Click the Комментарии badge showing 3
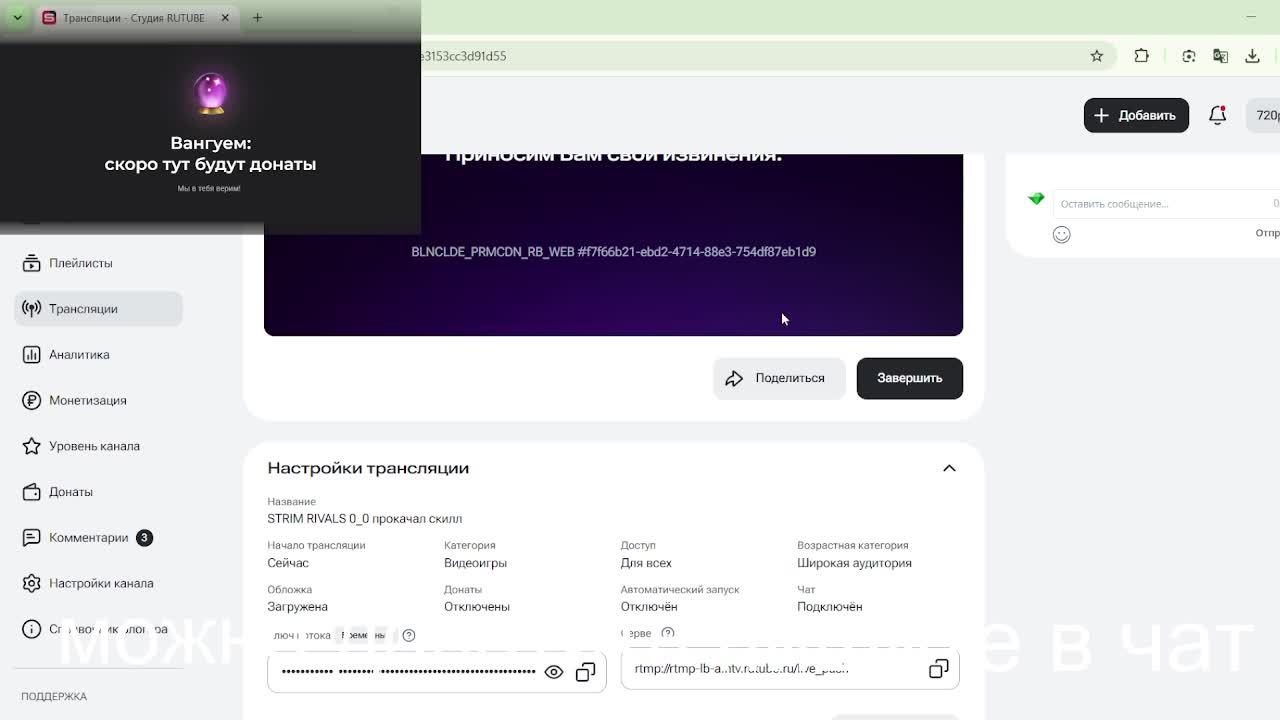 [144, 538]
